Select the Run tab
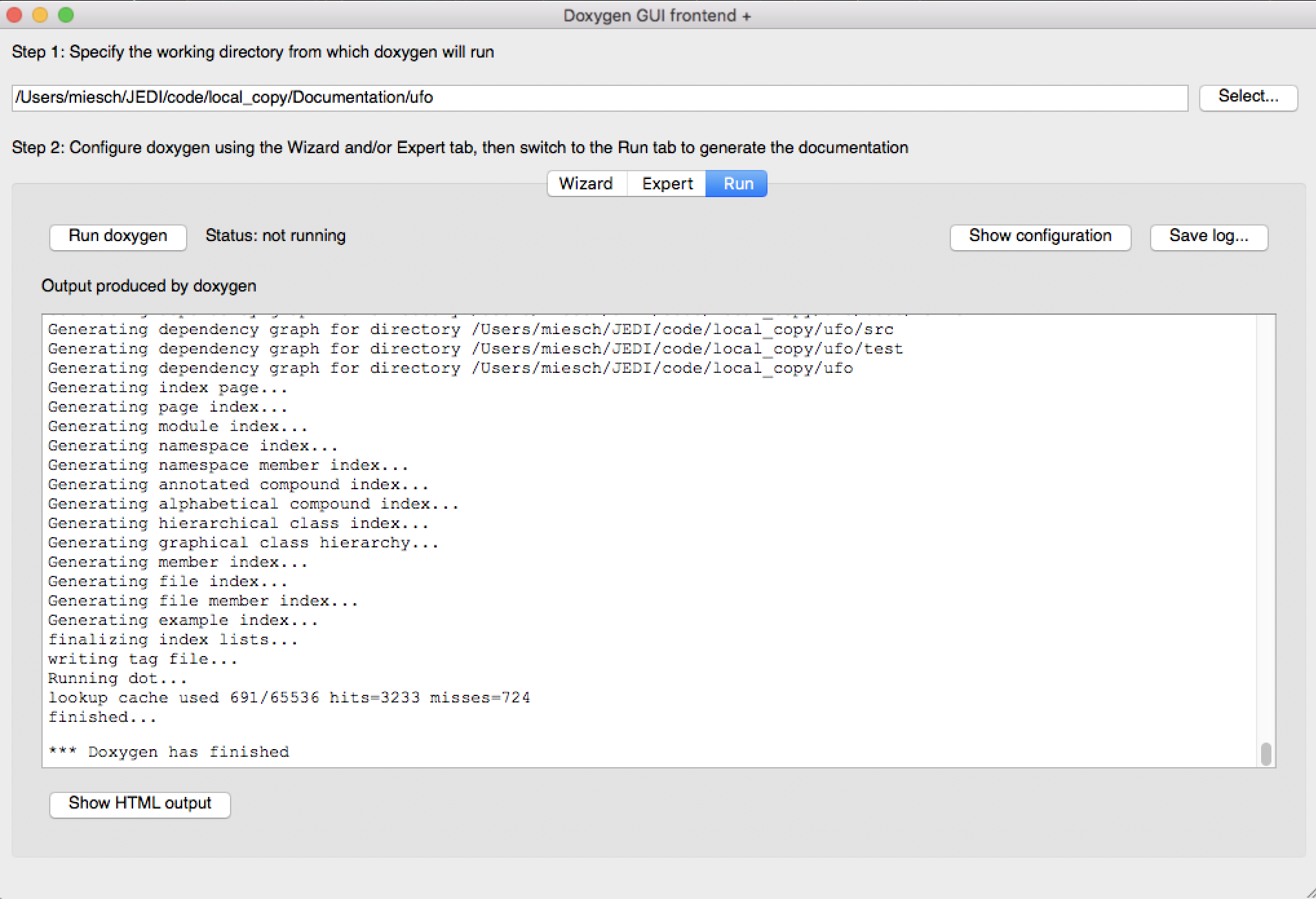 pyautogui.click(x=738, y=184)
